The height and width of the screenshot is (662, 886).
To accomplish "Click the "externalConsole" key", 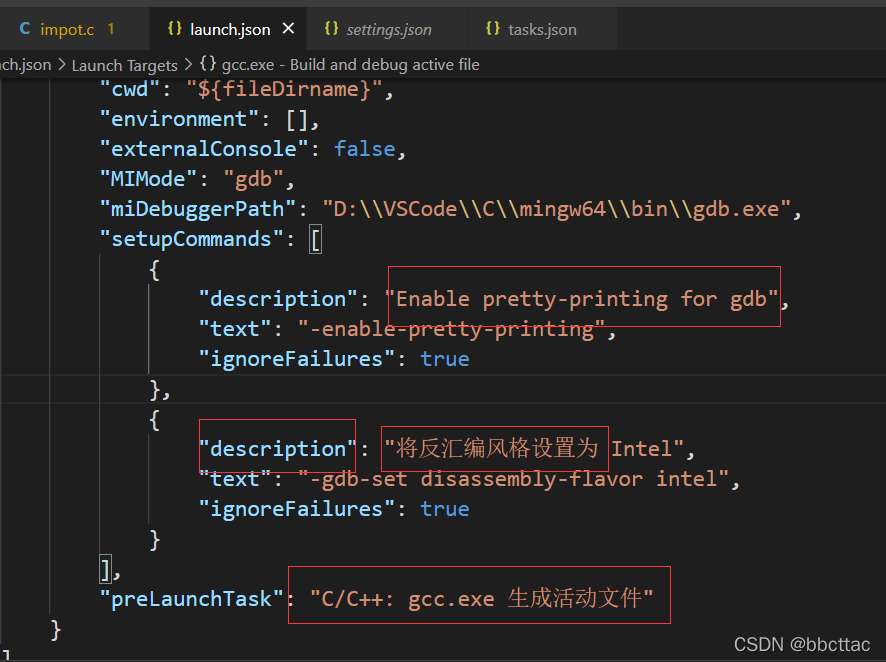I will tap(204, 149).
